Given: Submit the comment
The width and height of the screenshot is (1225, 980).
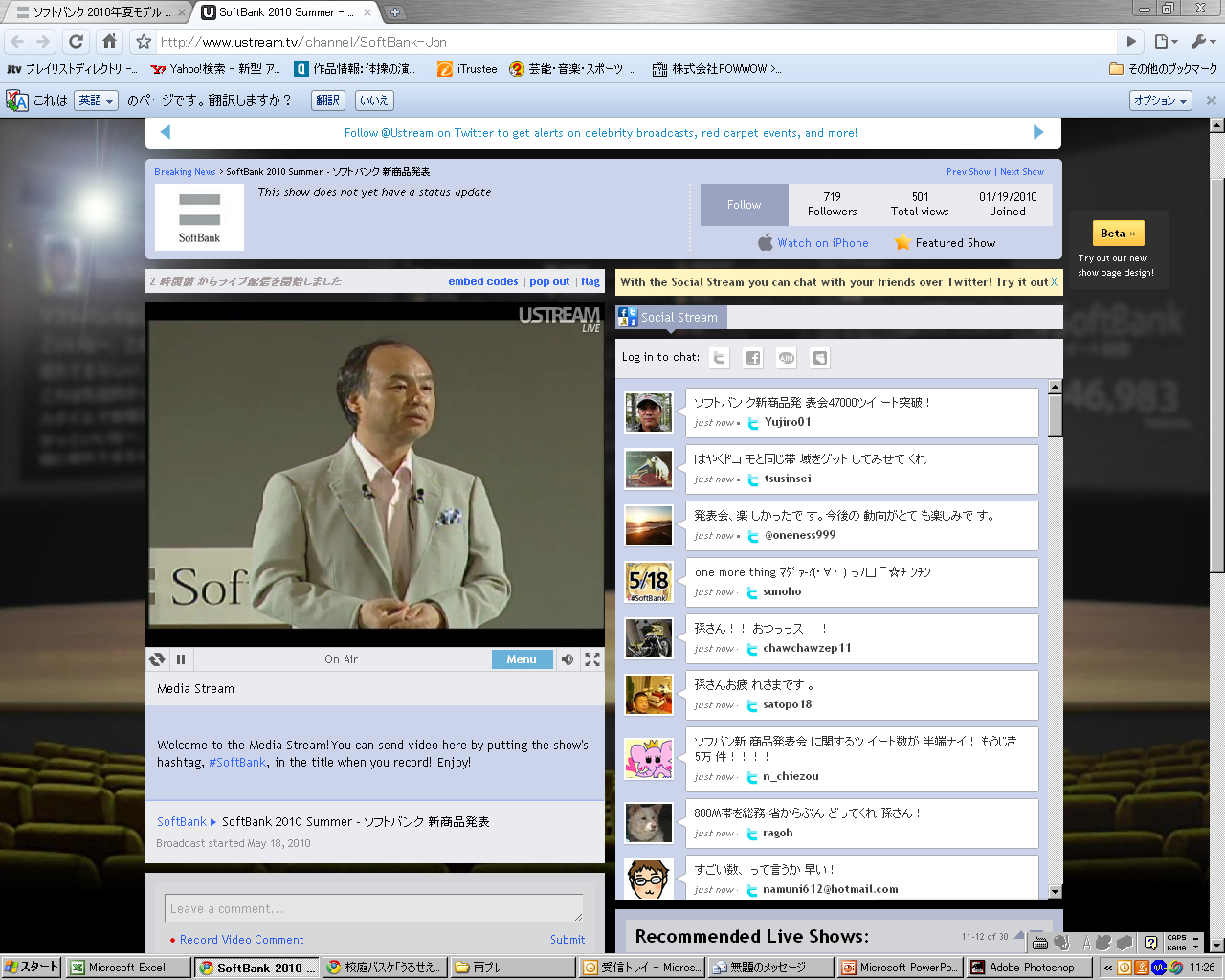Looking at the screenshot, I should pyautogui.click(x=568, y=940).
